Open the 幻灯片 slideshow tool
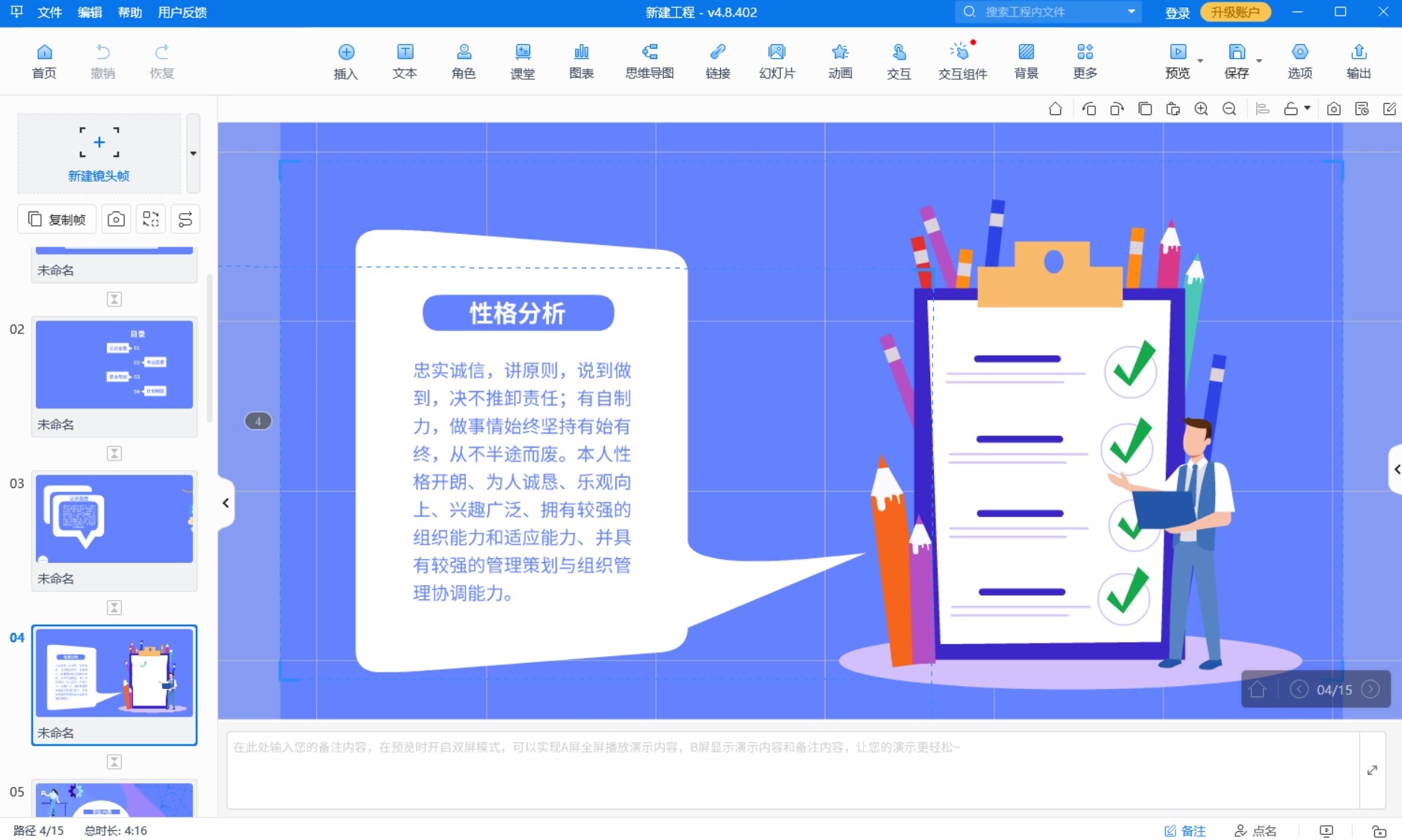Image resolution: width=1402 pixels, height=840 pixels. 777,61
